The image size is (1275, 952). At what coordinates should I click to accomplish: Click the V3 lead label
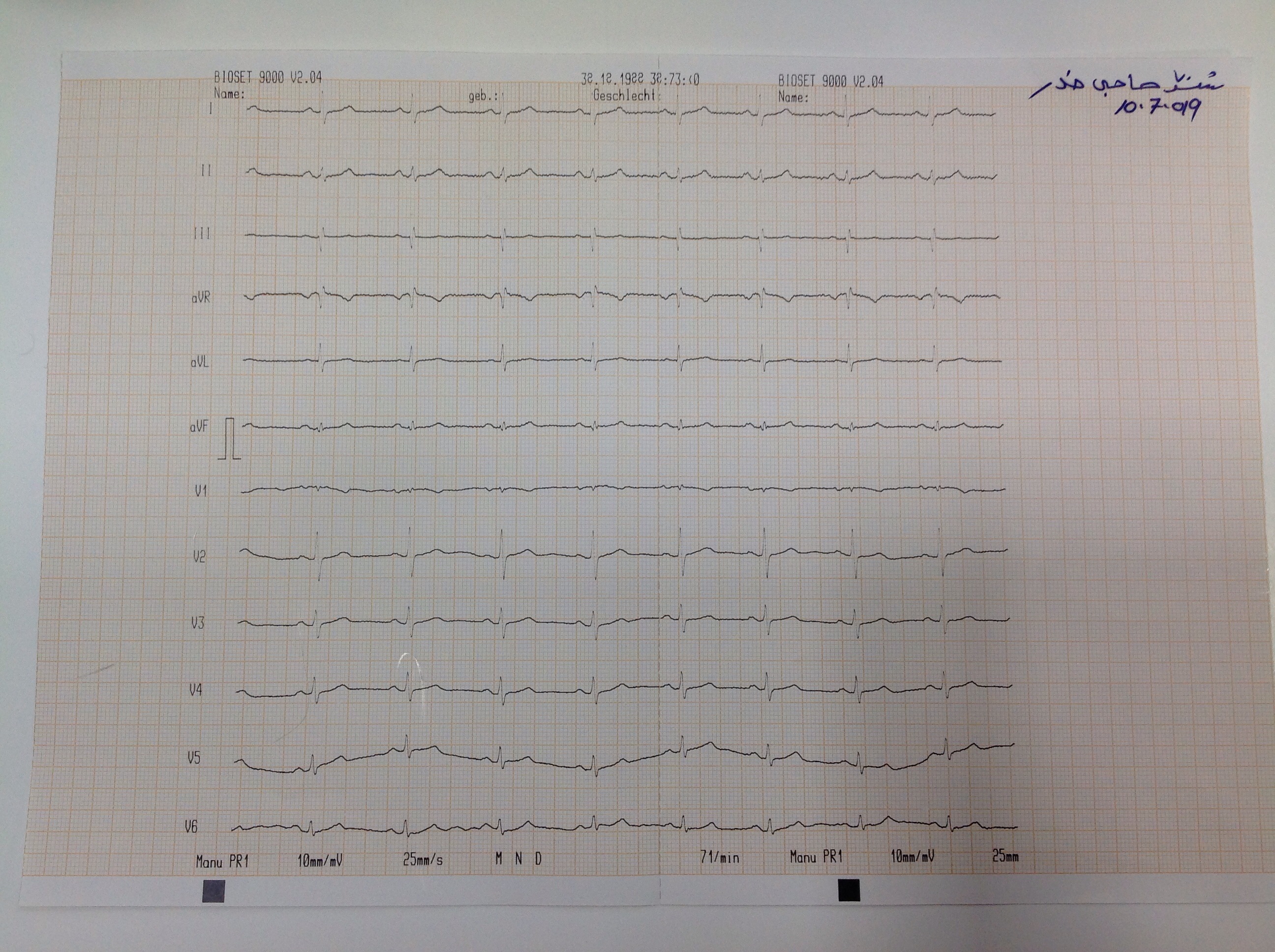[x=197, y=623]
